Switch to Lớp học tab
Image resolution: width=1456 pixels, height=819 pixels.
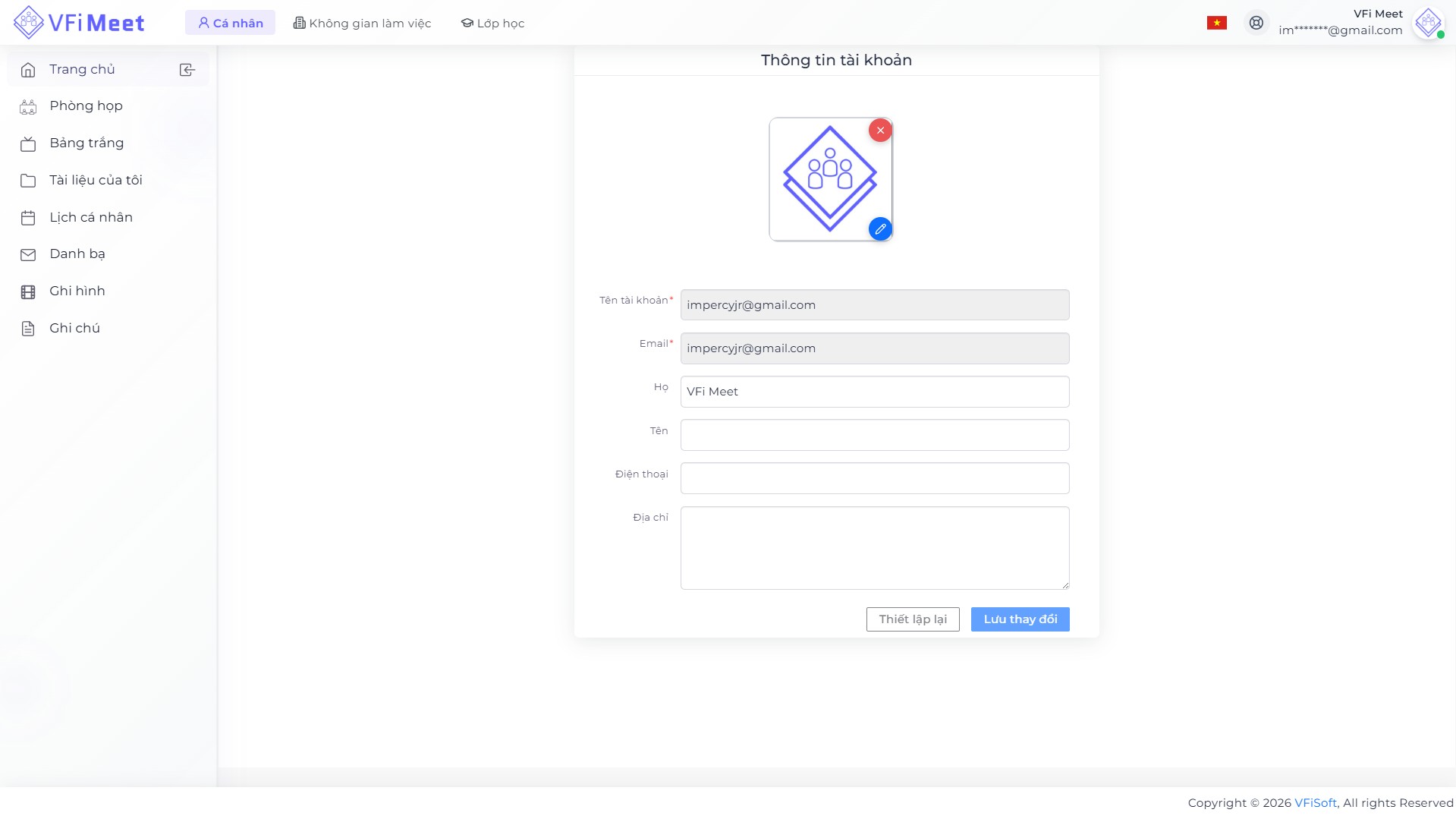[492, 23]
